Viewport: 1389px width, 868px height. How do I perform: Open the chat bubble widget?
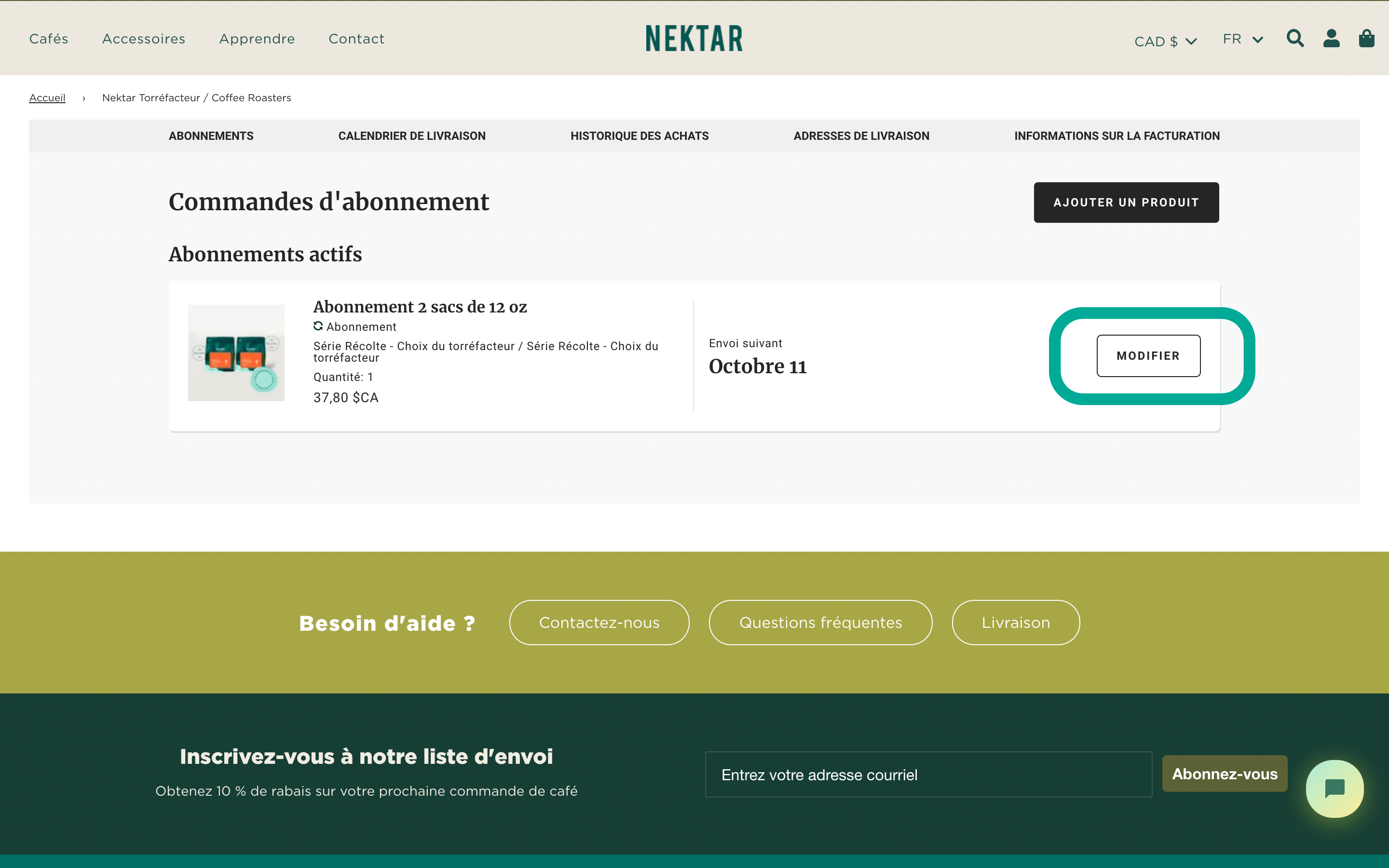point(1335,788)
